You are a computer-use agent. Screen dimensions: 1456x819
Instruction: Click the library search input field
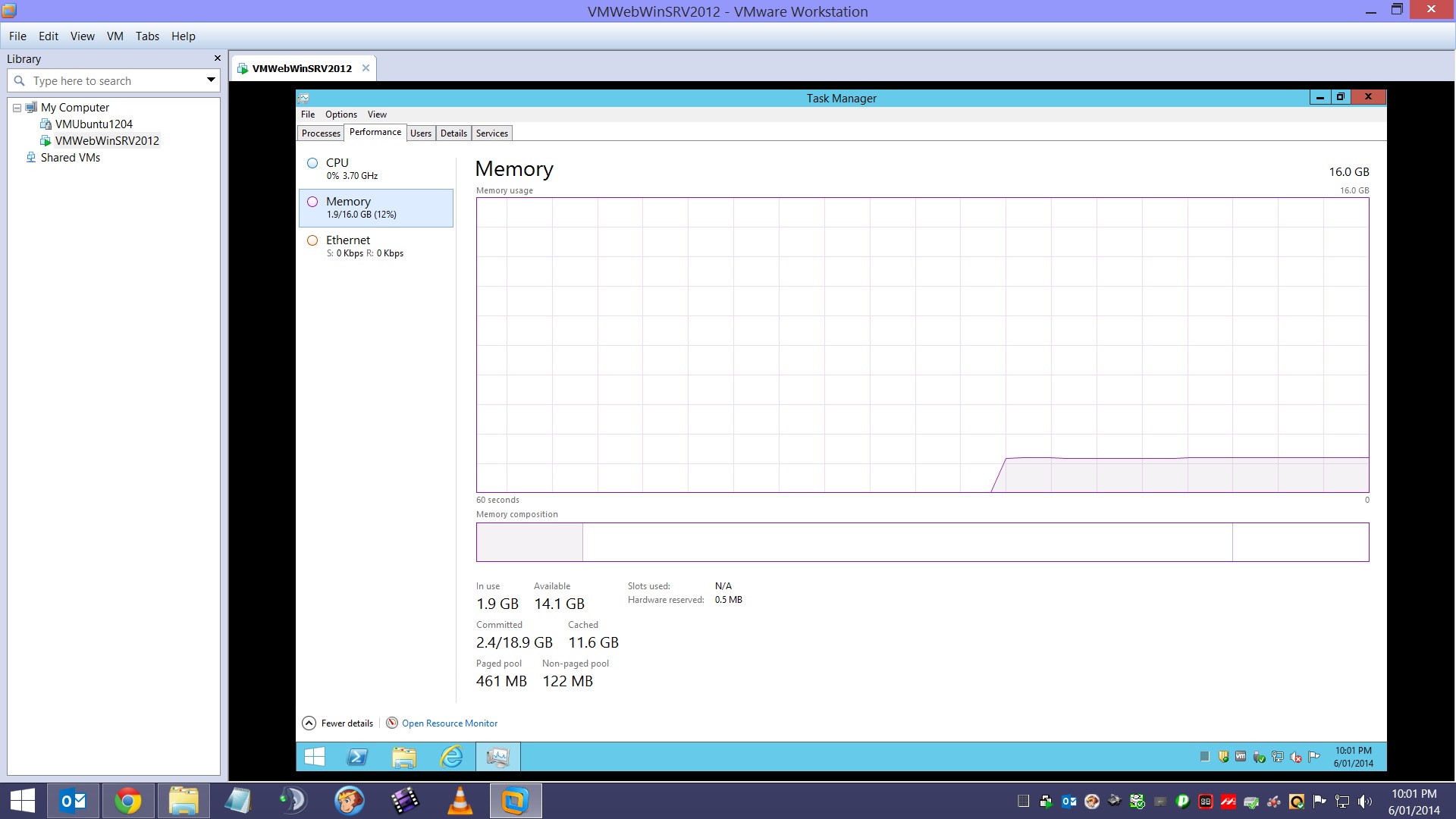[114, 80]
